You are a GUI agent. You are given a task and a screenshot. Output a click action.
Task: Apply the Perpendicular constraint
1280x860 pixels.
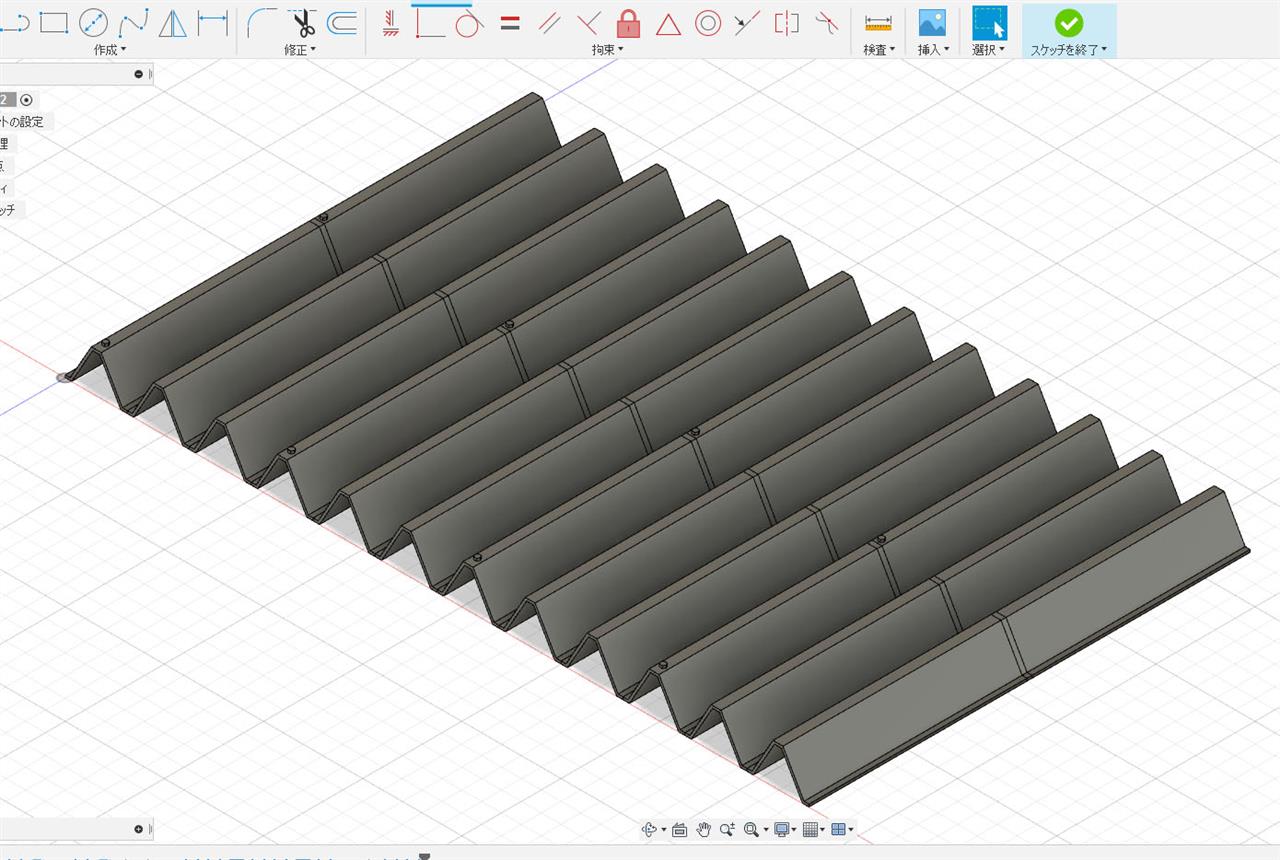point(589,22)
